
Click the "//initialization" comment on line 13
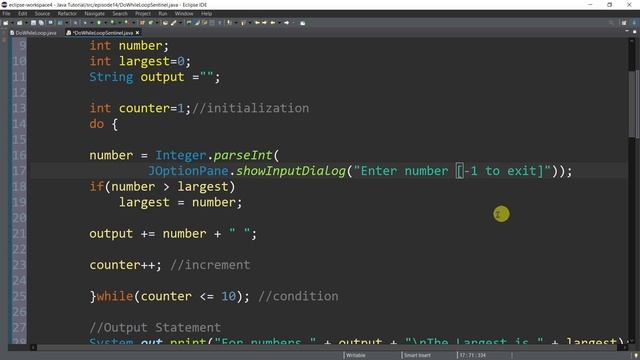250,108
